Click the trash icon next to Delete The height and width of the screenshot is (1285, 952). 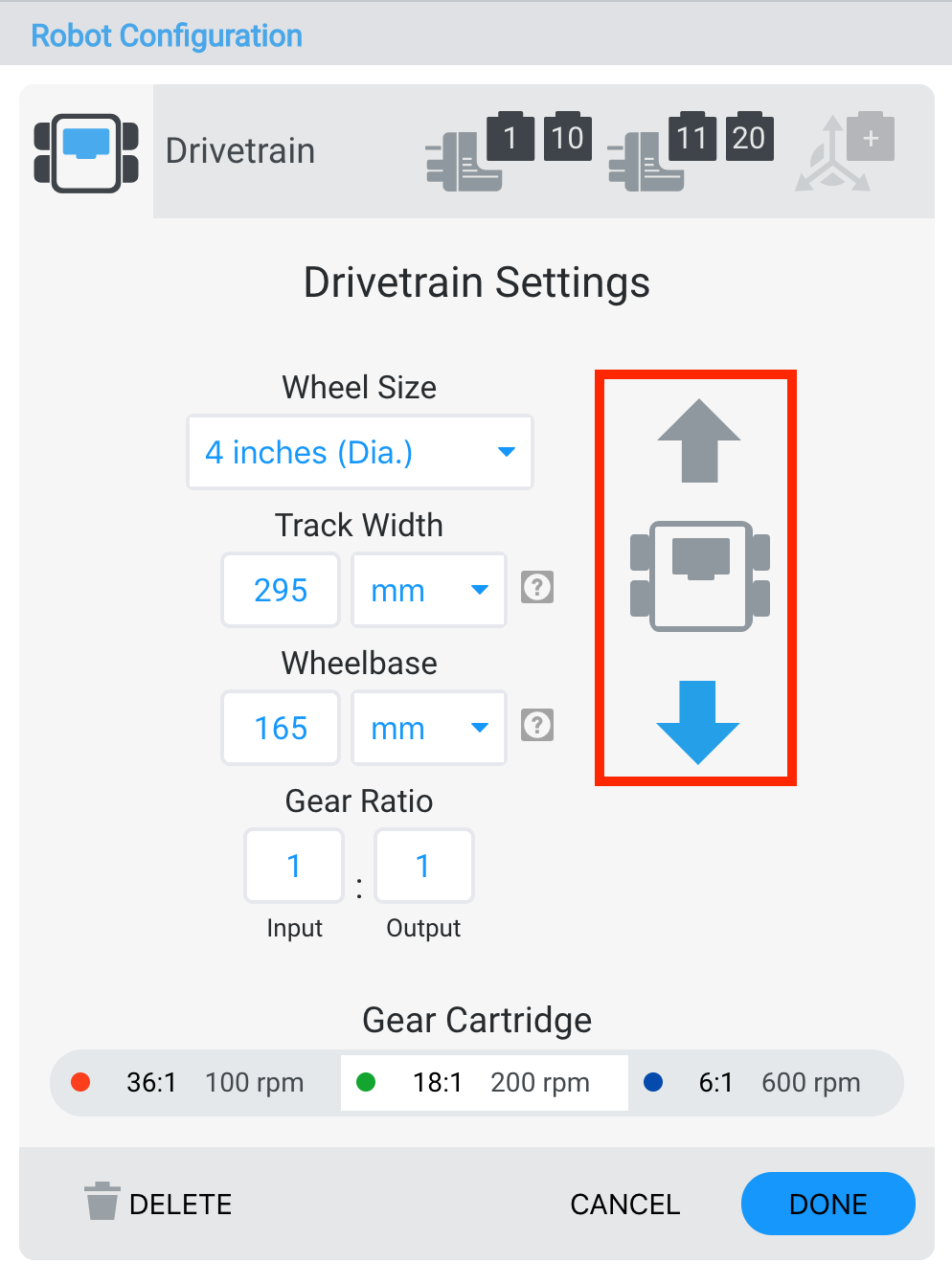click(101, 1203)
